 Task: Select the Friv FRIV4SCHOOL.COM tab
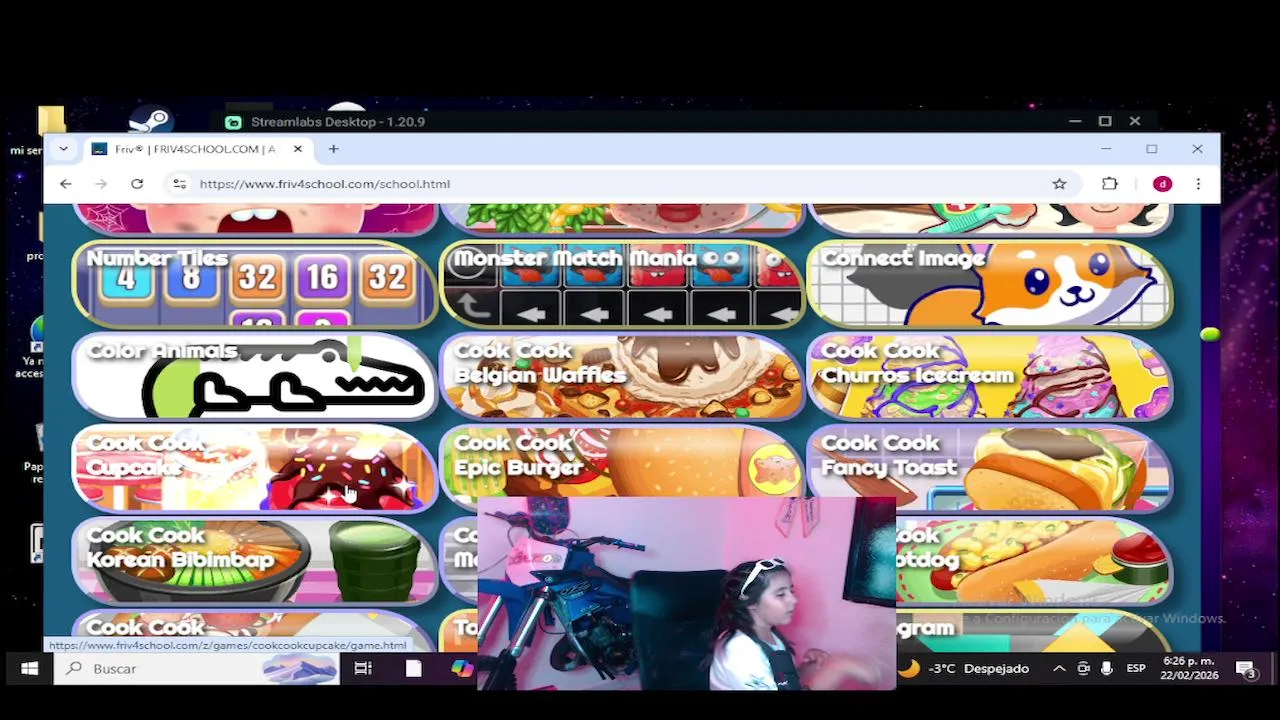click(195, 149)
